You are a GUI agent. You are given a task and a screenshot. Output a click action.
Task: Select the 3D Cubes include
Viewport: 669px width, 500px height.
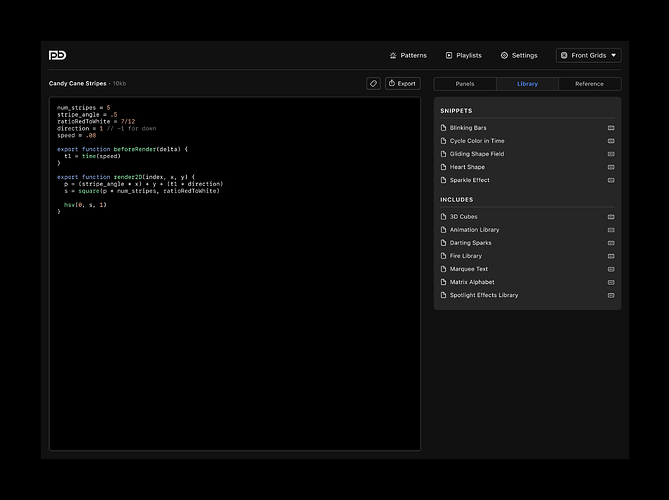(527, 217)
